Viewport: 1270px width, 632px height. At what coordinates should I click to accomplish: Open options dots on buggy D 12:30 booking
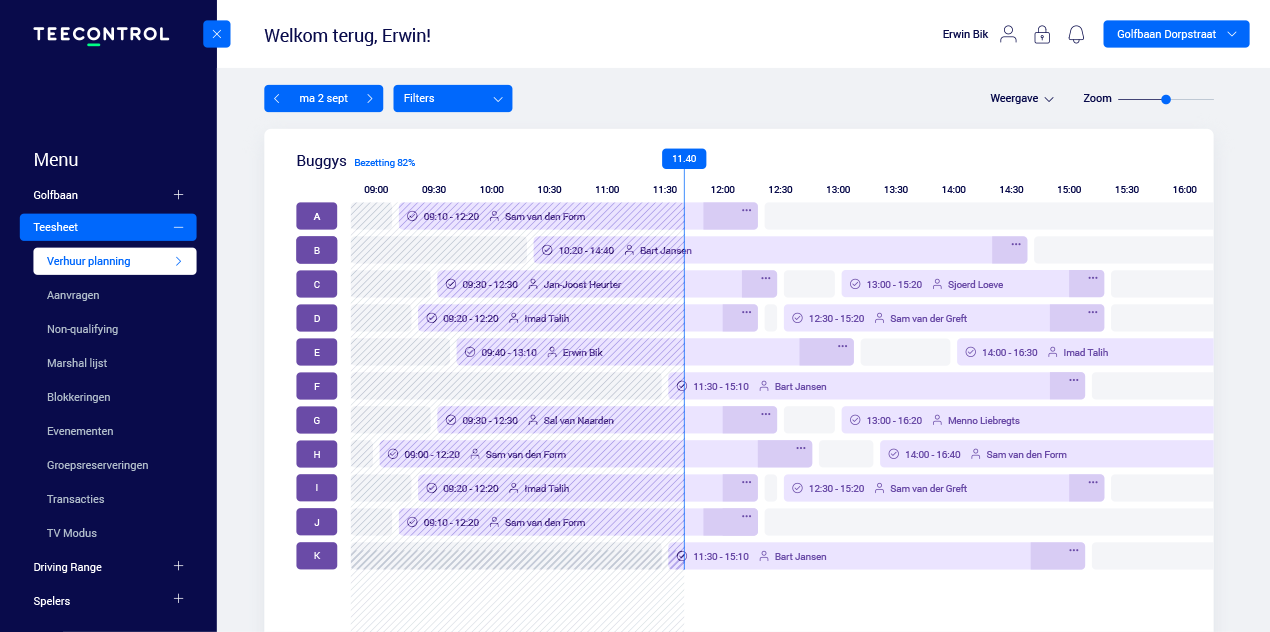(x=1092, y=312)
